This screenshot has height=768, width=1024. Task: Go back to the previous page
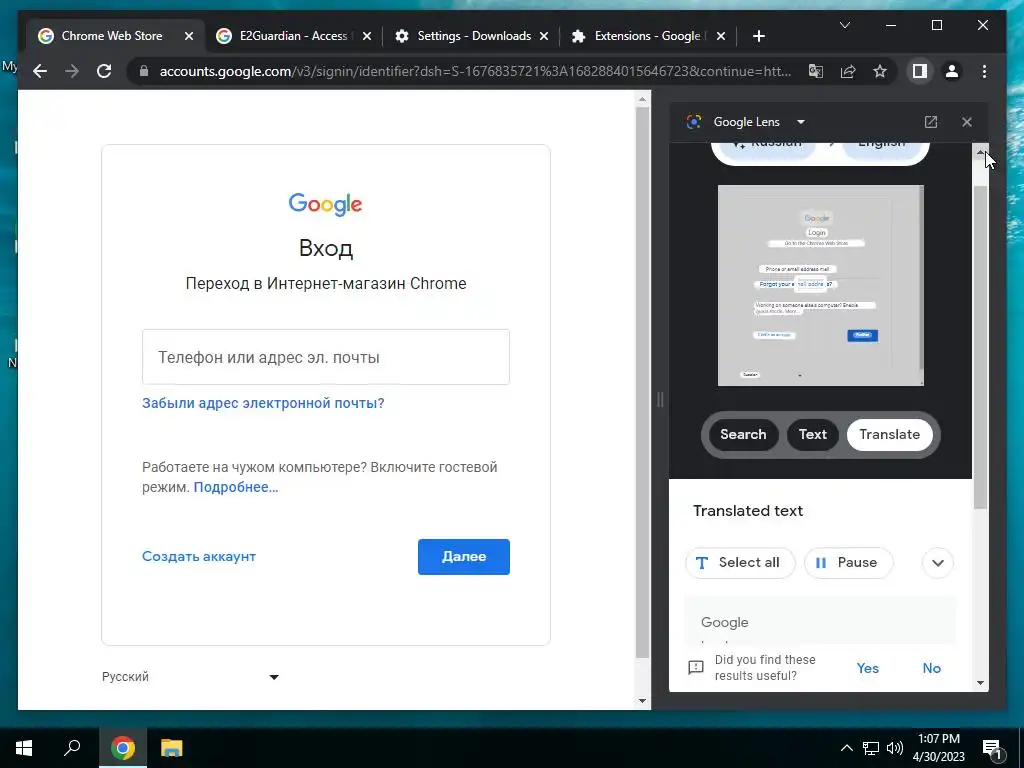click(40, 71)
